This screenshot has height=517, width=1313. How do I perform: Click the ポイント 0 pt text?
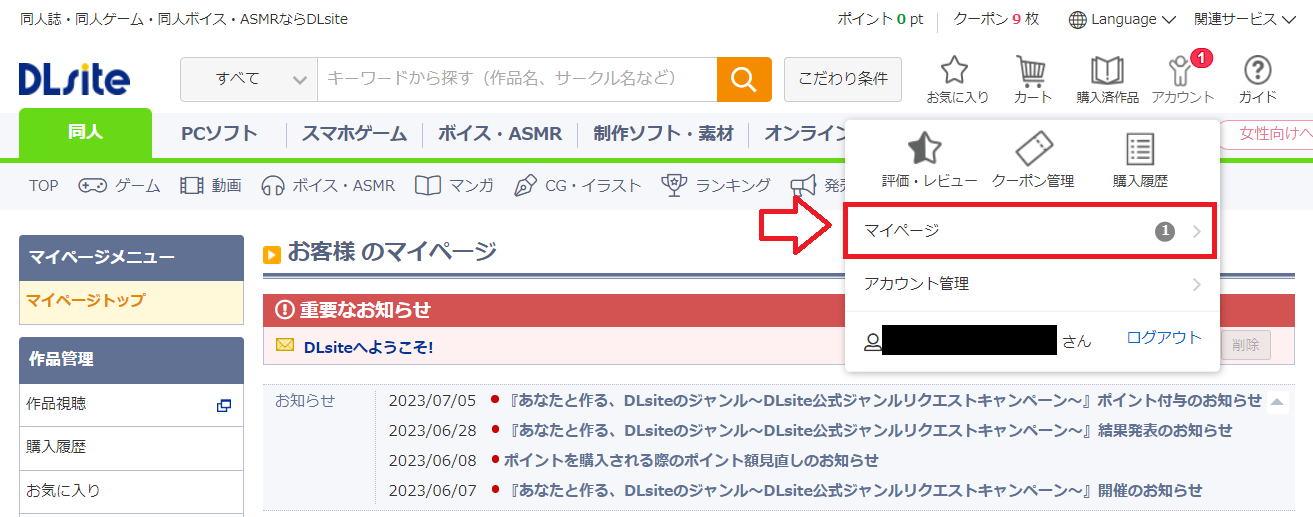coord(880,19)
